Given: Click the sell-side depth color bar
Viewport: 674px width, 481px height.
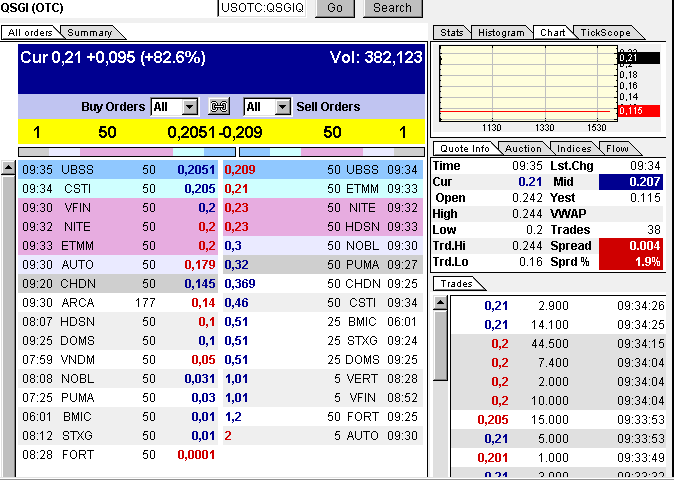Looking at the screenshot, I should click(x=332, y=151).
